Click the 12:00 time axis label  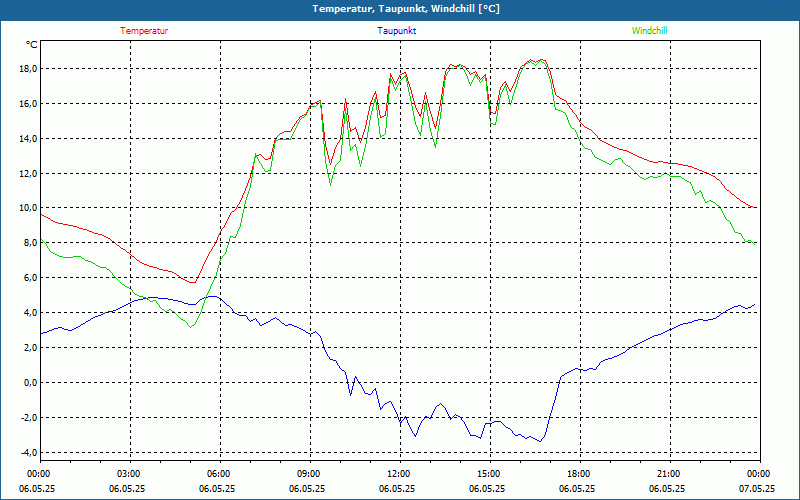point(399,474)
